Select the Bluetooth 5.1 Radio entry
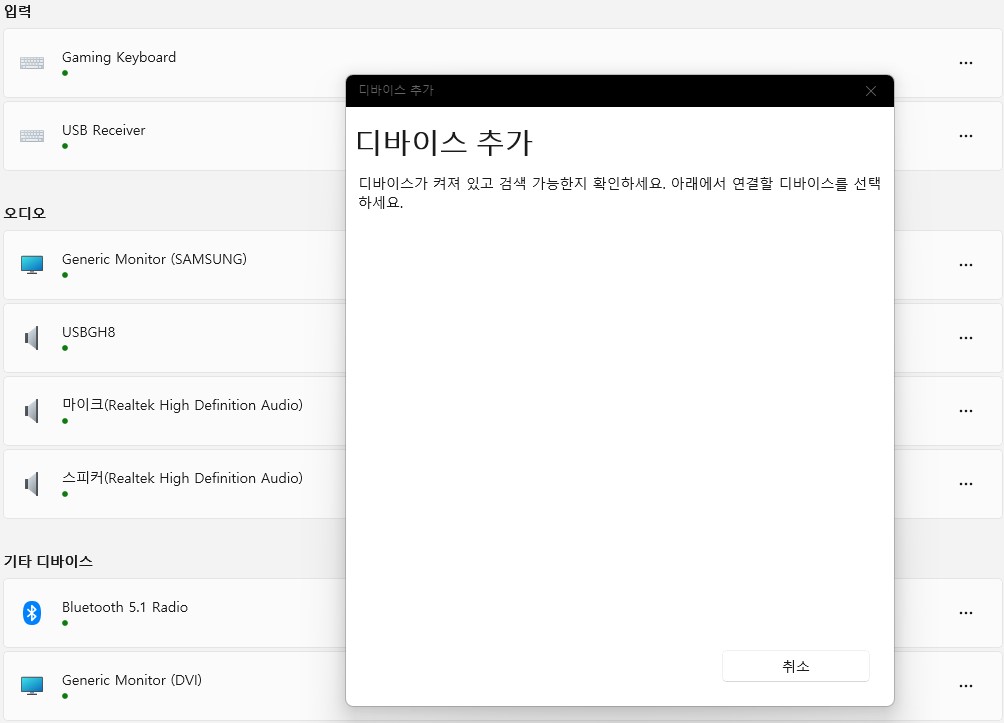Image resolution: width=1004 pixels, height=723 pixels. coord(124,607)
